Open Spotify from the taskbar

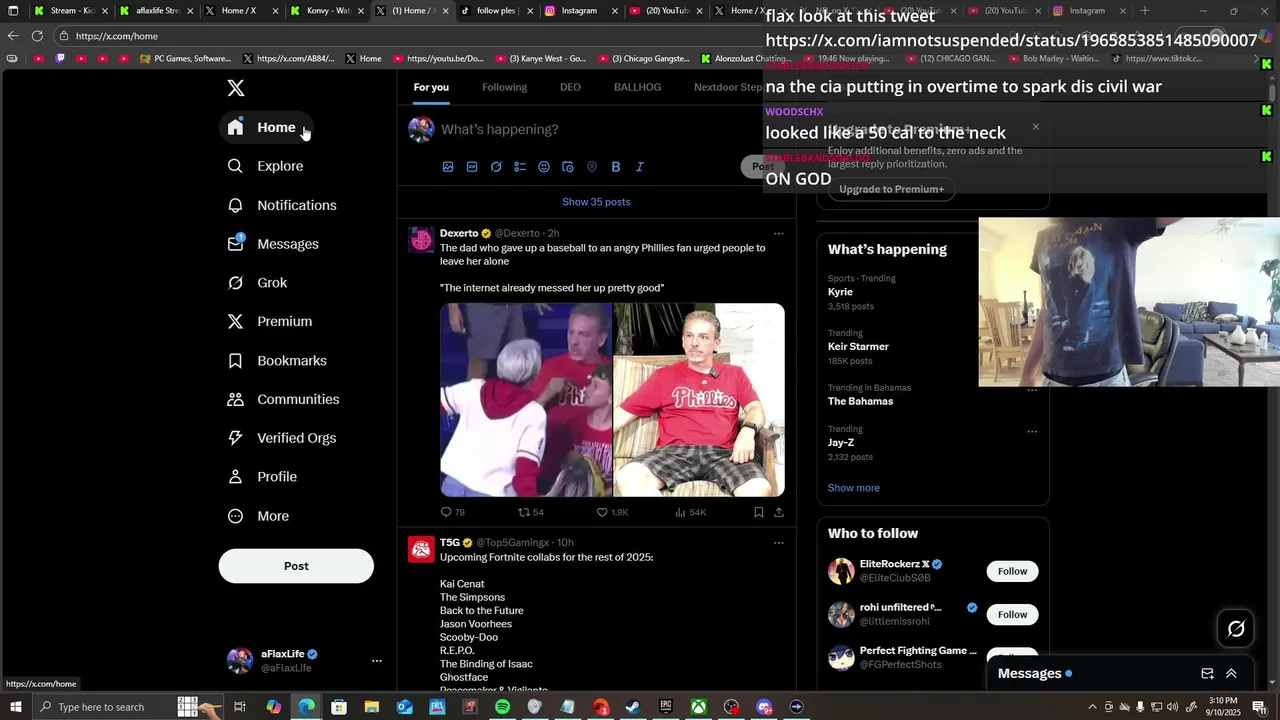[502, 707]
